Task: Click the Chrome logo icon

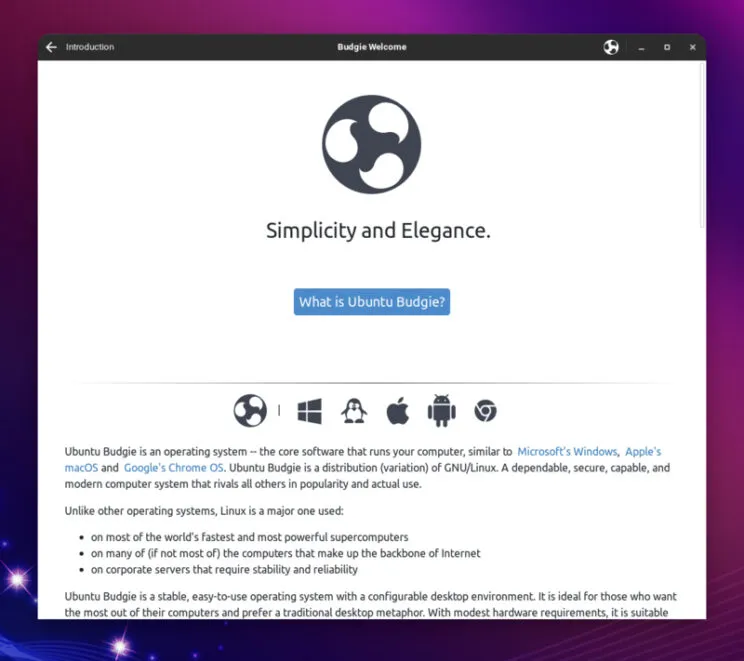Action: pyautogui.click(x=485, y=410)
